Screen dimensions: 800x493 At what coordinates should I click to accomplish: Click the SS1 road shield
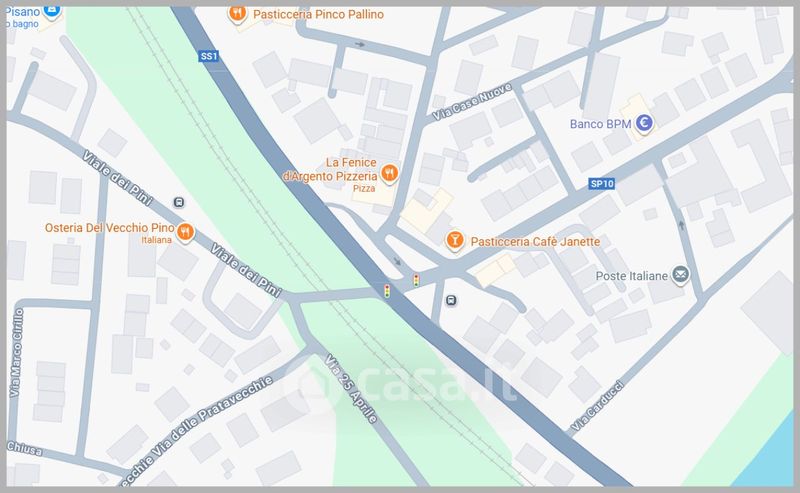coord(209,56)
